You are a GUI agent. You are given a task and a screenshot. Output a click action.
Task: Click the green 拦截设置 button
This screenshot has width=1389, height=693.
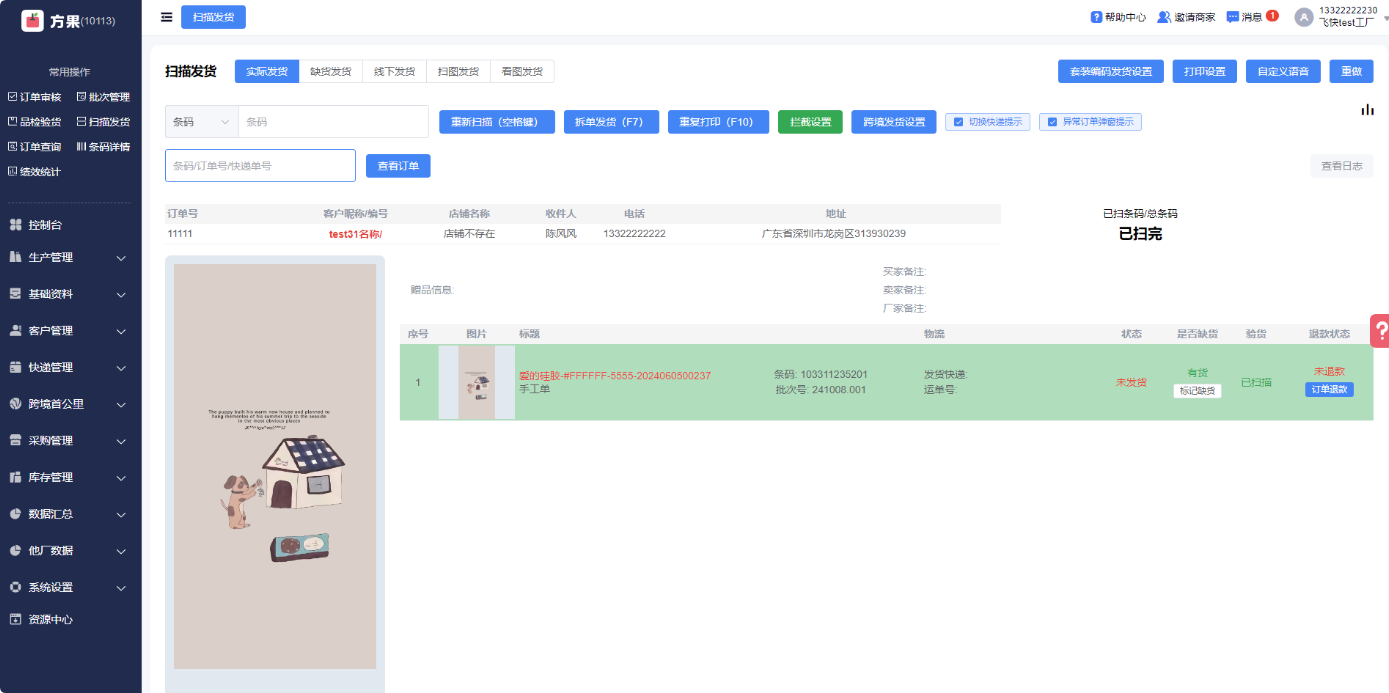click(810, 122)
